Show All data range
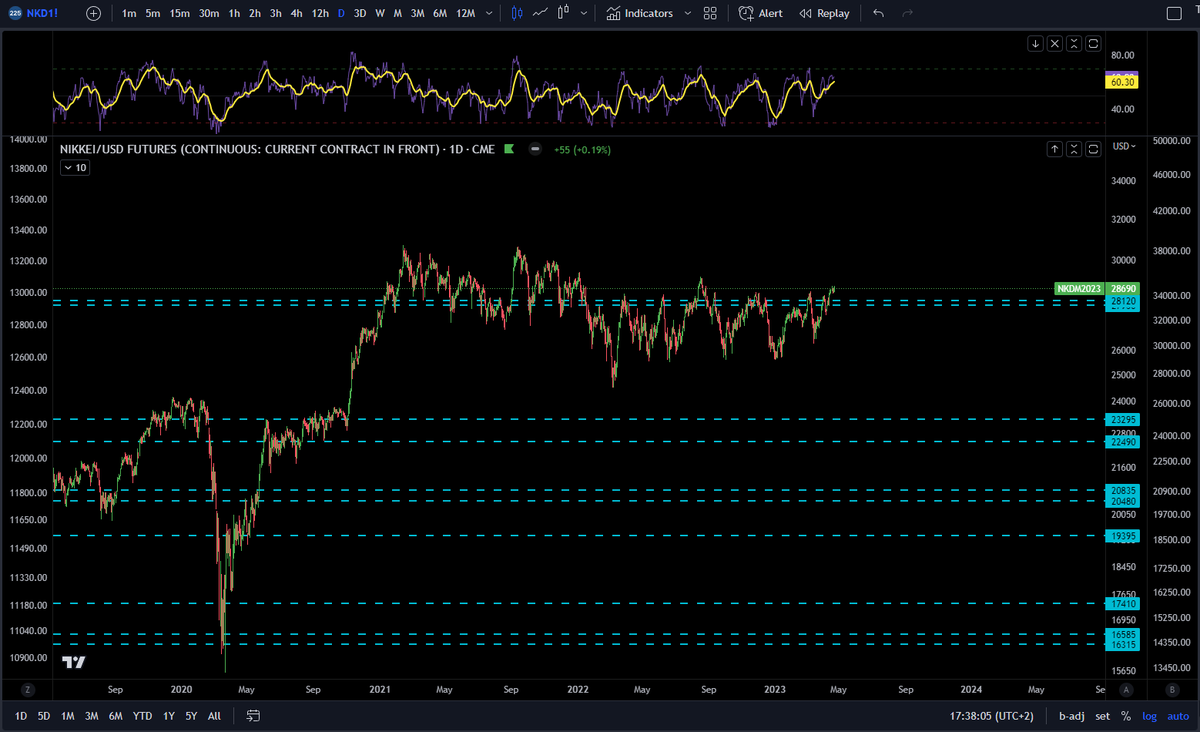The width and height of the screenshot is (1200, 732). (x=214, y=716)
